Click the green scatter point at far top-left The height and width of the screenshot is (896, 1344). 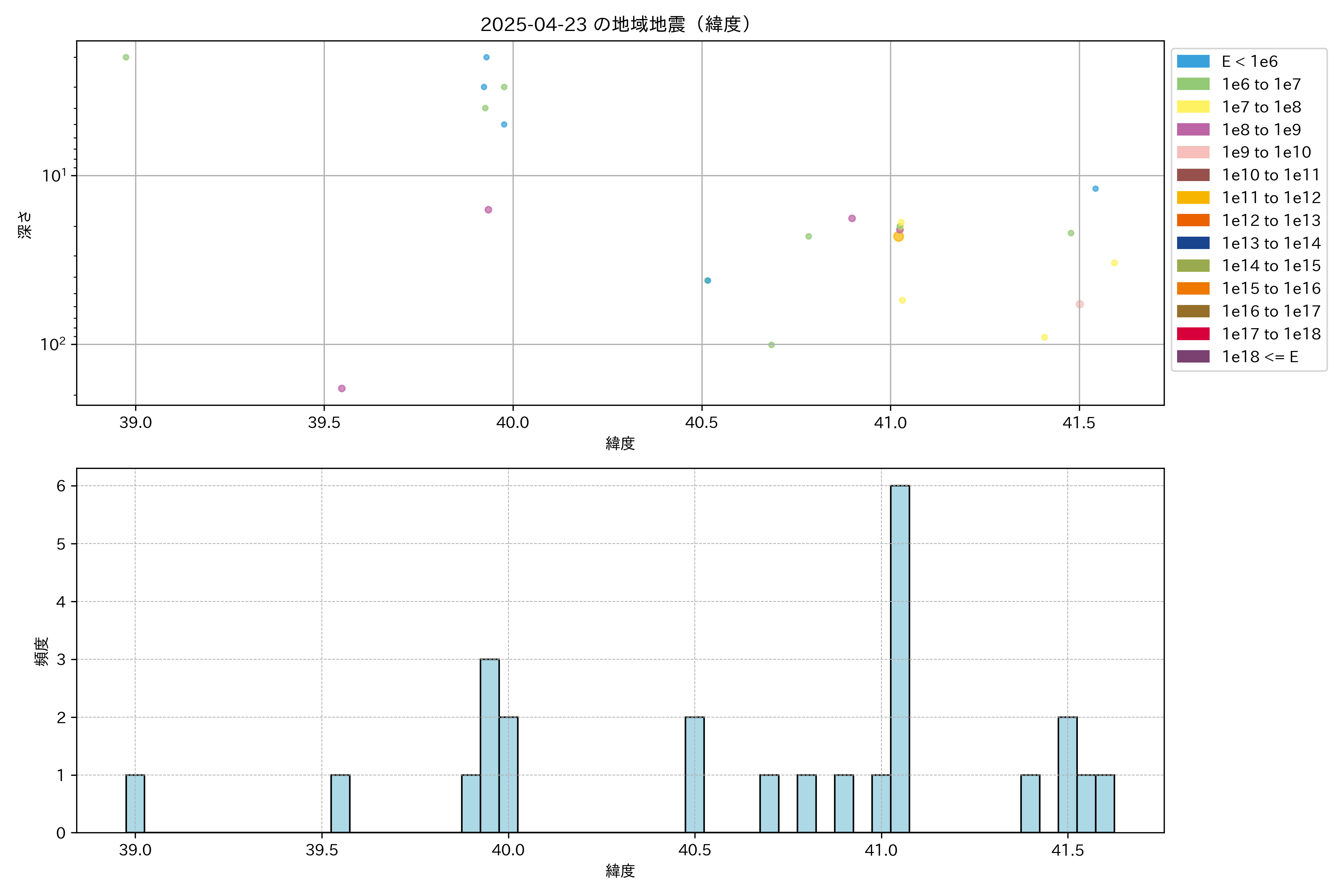click(x=126, y=57)
